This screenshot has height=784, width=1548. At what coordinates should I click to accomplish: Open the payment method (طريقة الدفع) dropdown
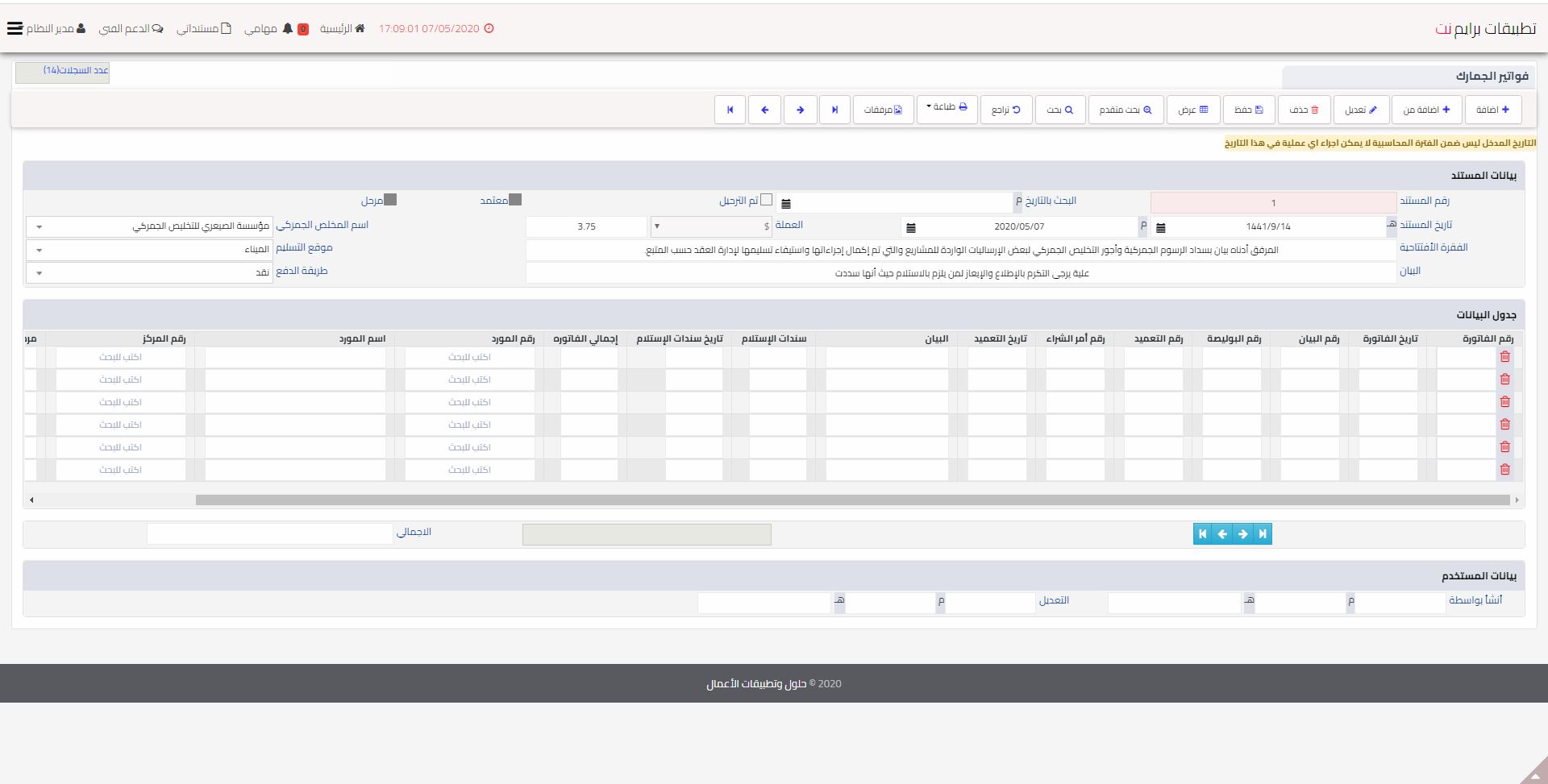click(x=149, y=272)
